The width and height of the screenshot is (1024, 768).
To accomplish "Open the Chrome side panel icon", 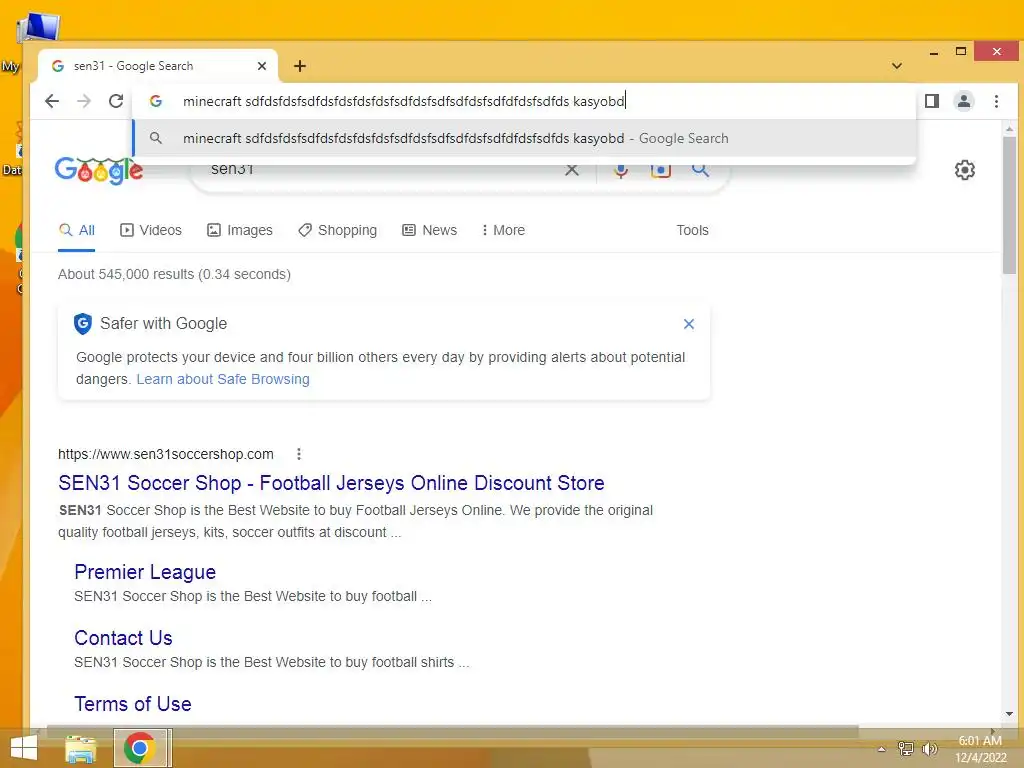I will [932, 101].
